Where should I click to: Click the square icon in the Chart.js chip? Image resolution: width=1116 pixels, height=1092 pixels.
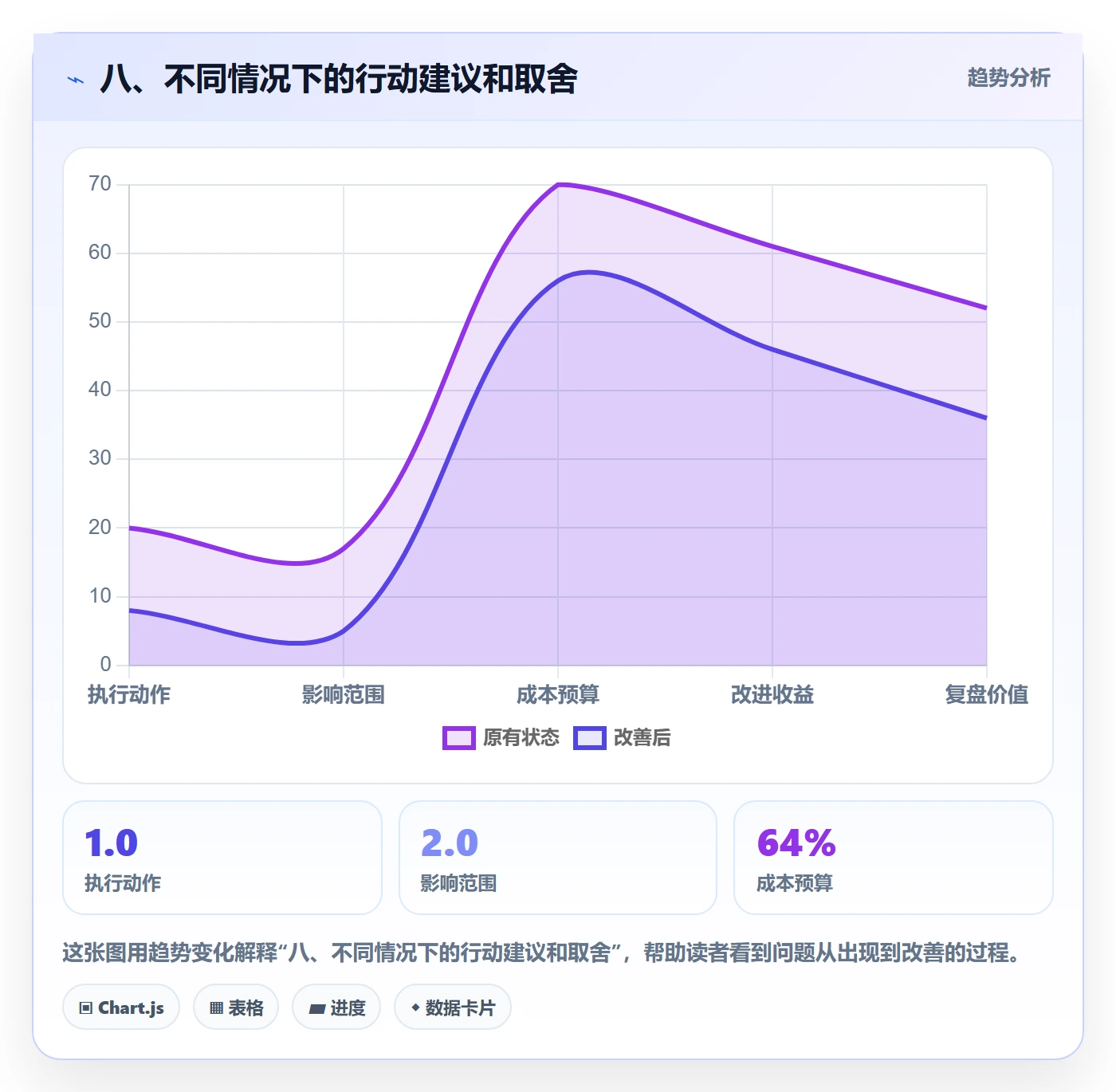[85, 1008]
